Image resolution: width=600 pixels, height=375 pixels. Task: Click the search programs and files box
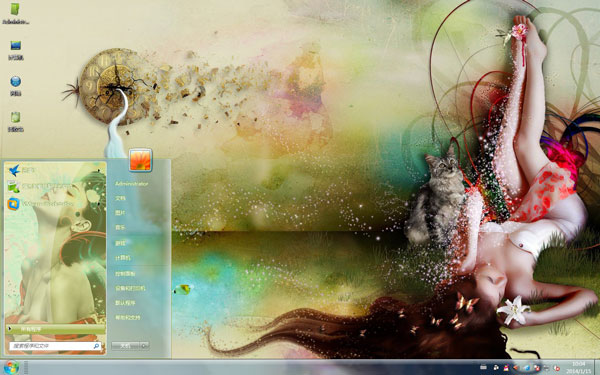[x=55, y=346]
